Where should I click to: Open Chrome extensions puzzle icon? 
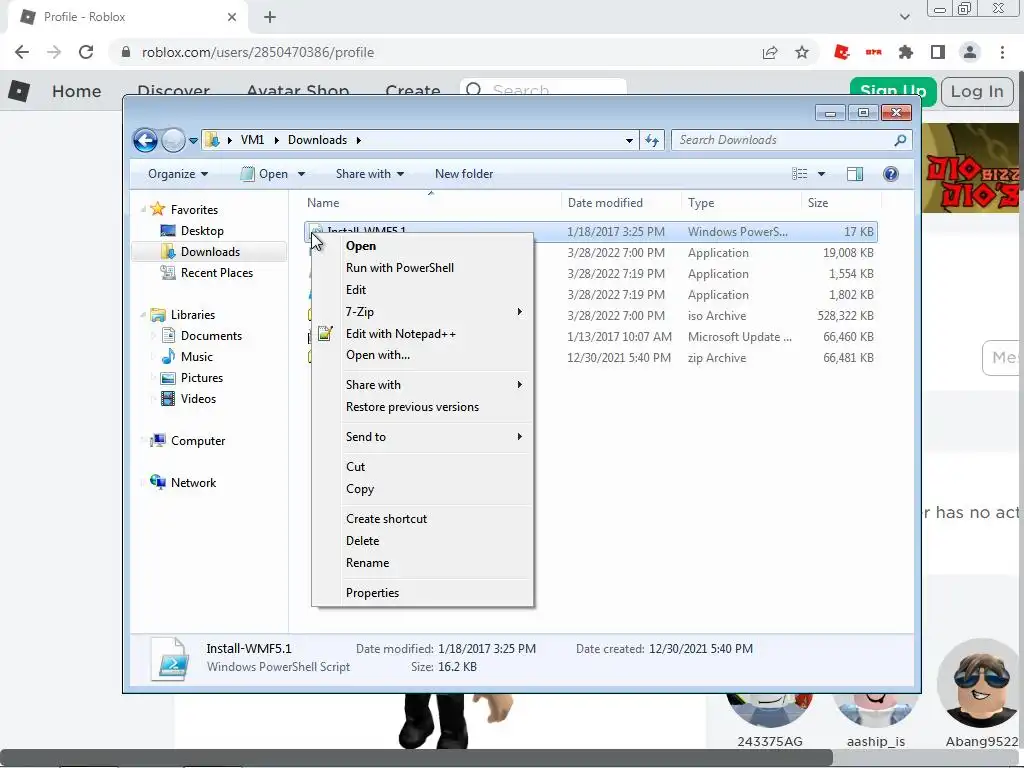(x=906, y=52)
